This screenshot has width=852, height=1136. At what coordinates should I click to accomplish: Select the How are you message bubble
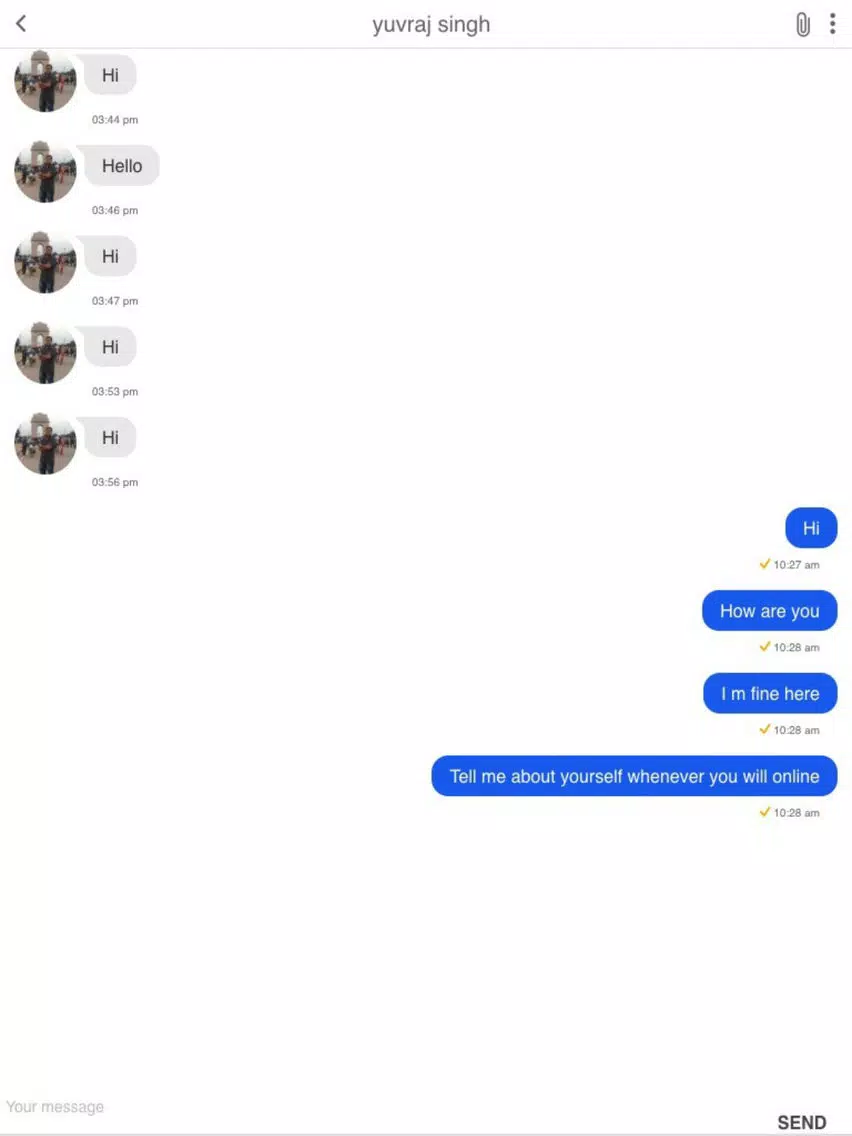(769, 611)
